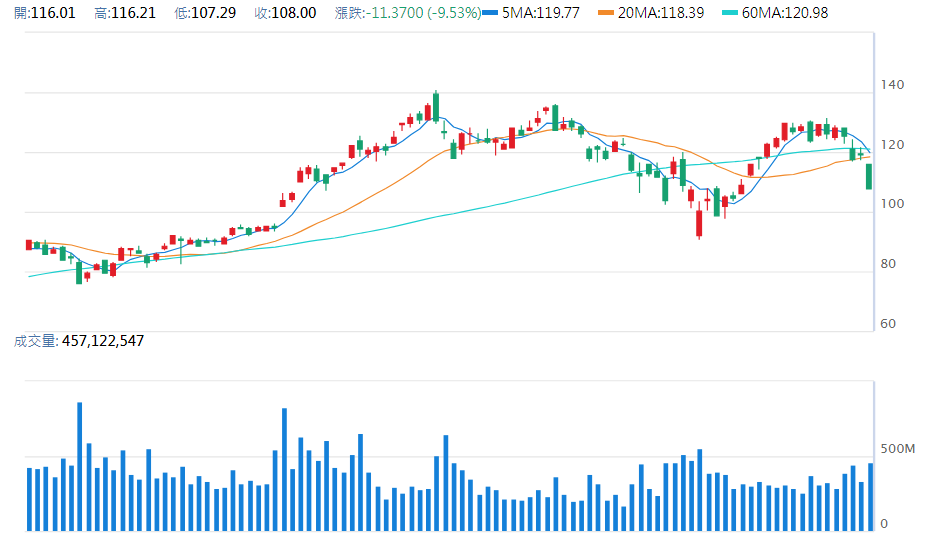
Task: Click the low price 107.29 value
Action: (x=212, y=13)
